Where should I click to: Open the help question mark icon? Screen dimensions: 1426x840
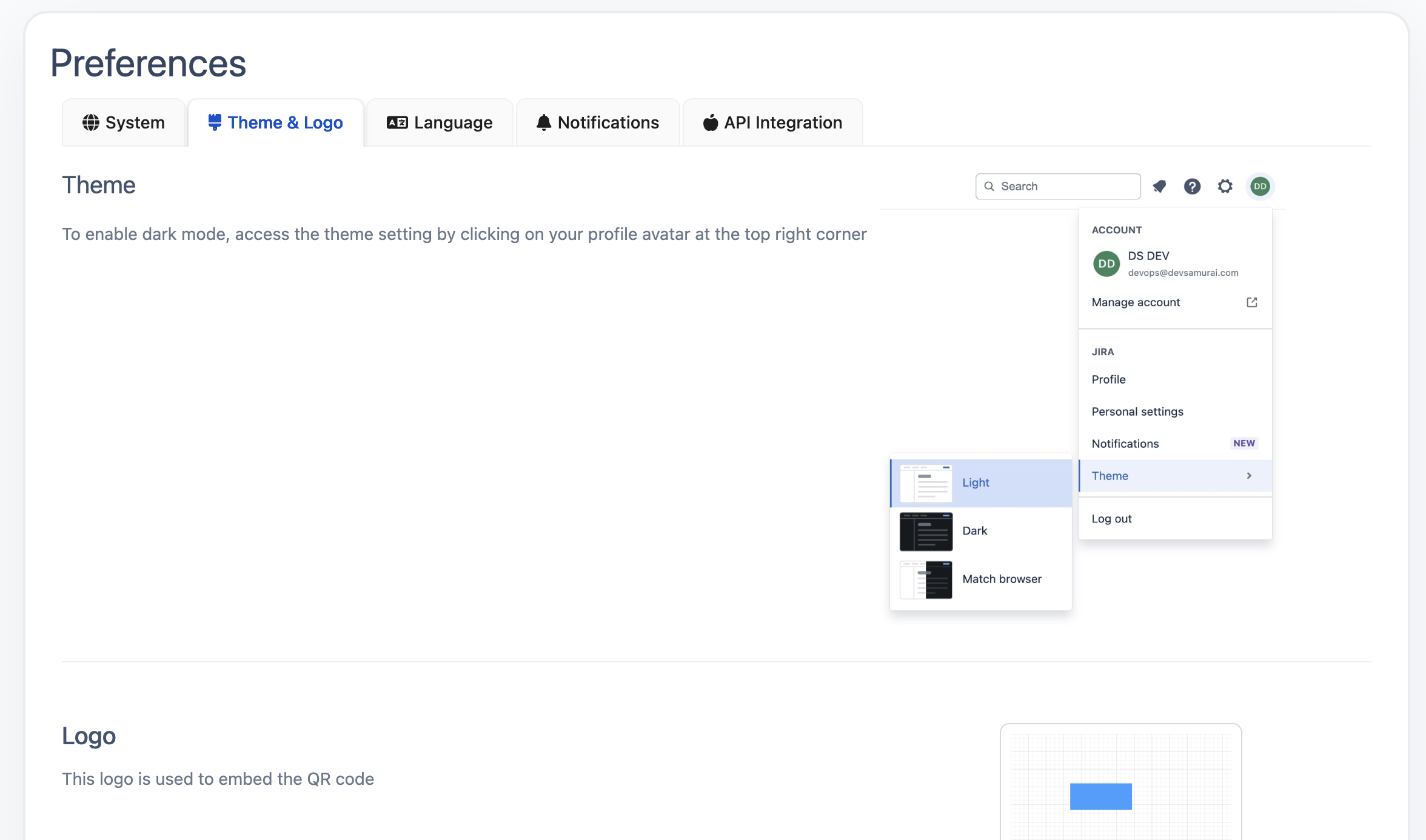pyautogui.click(x=1192, y=187)
